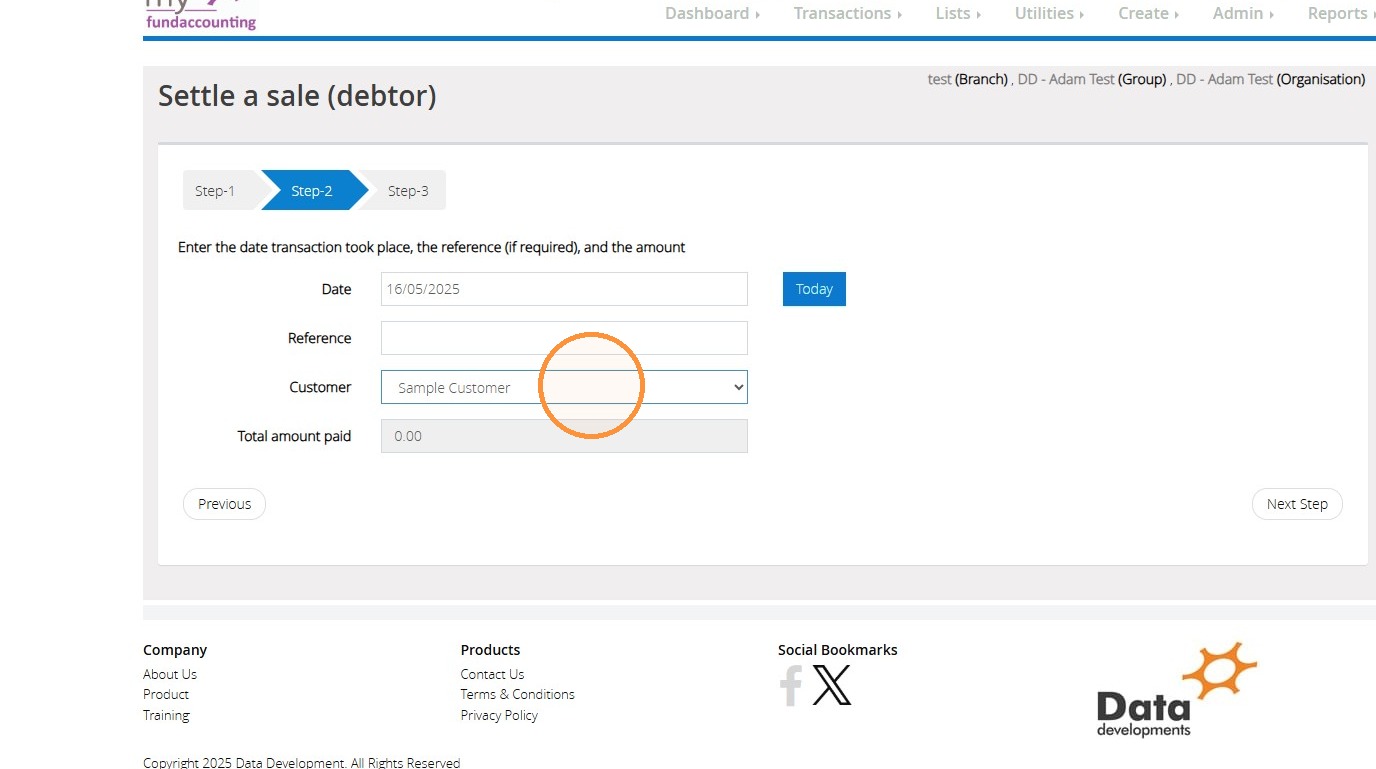Open the Product footer link

[x=166, y=694]
